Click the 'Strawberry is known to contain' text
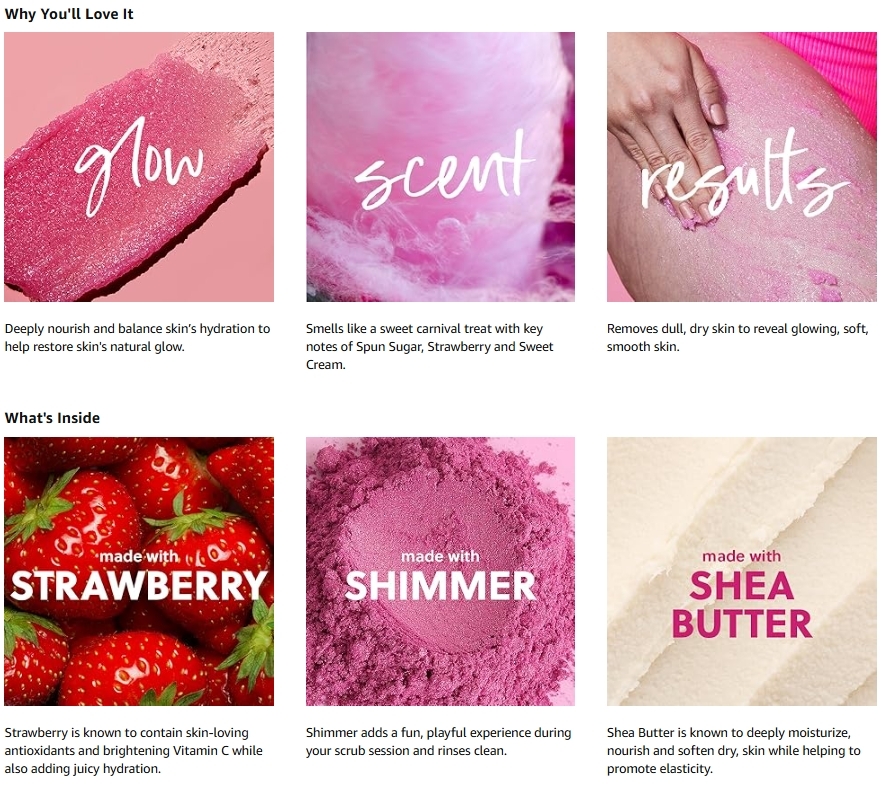 134,751
